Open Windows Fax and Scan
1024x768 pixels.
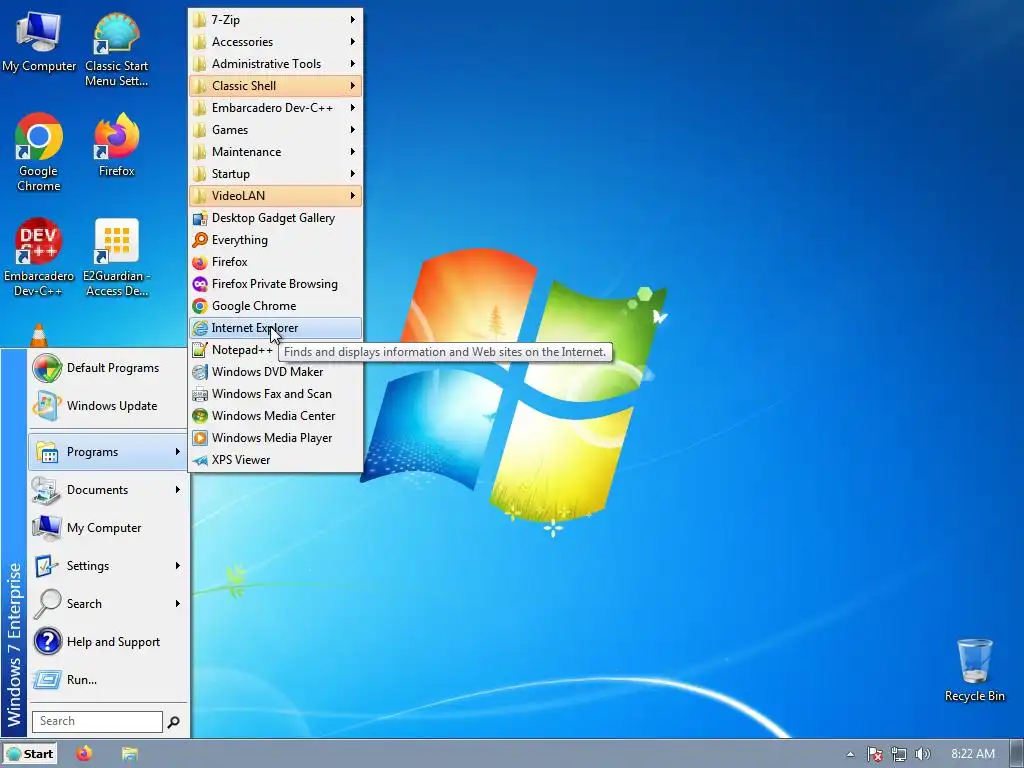point(275,394)
